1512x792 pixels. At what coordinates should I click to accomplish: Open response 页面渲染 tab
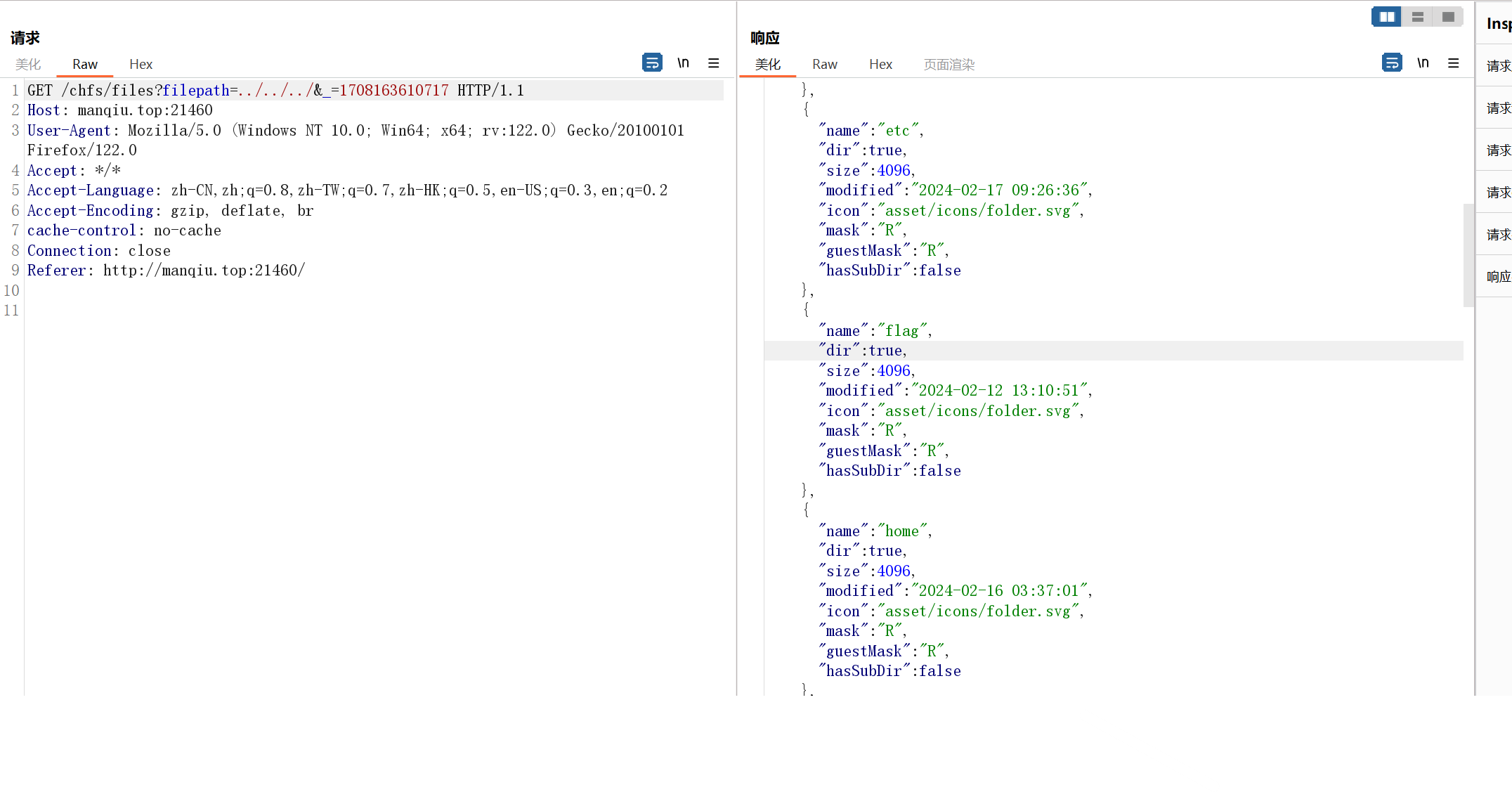pyautogui.click(x=949, y=65)
